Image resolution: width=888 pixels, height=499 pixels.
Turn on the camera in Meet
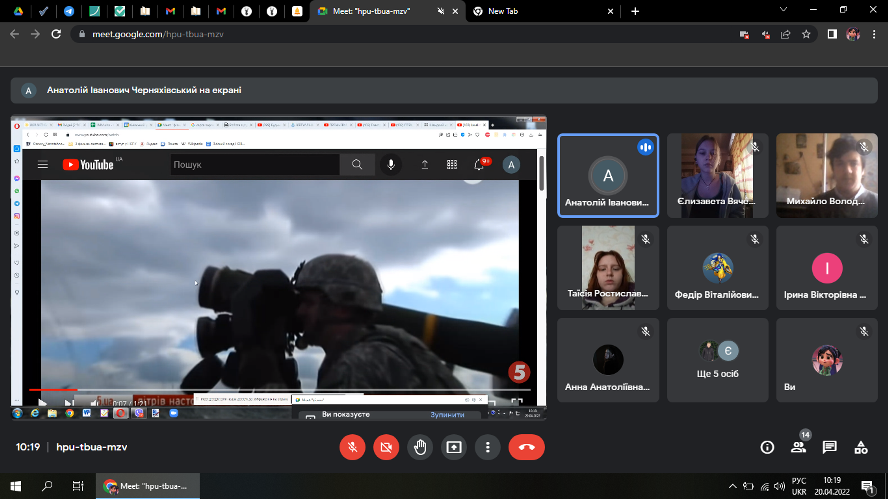pyautogui.click(x=386, y=447)
